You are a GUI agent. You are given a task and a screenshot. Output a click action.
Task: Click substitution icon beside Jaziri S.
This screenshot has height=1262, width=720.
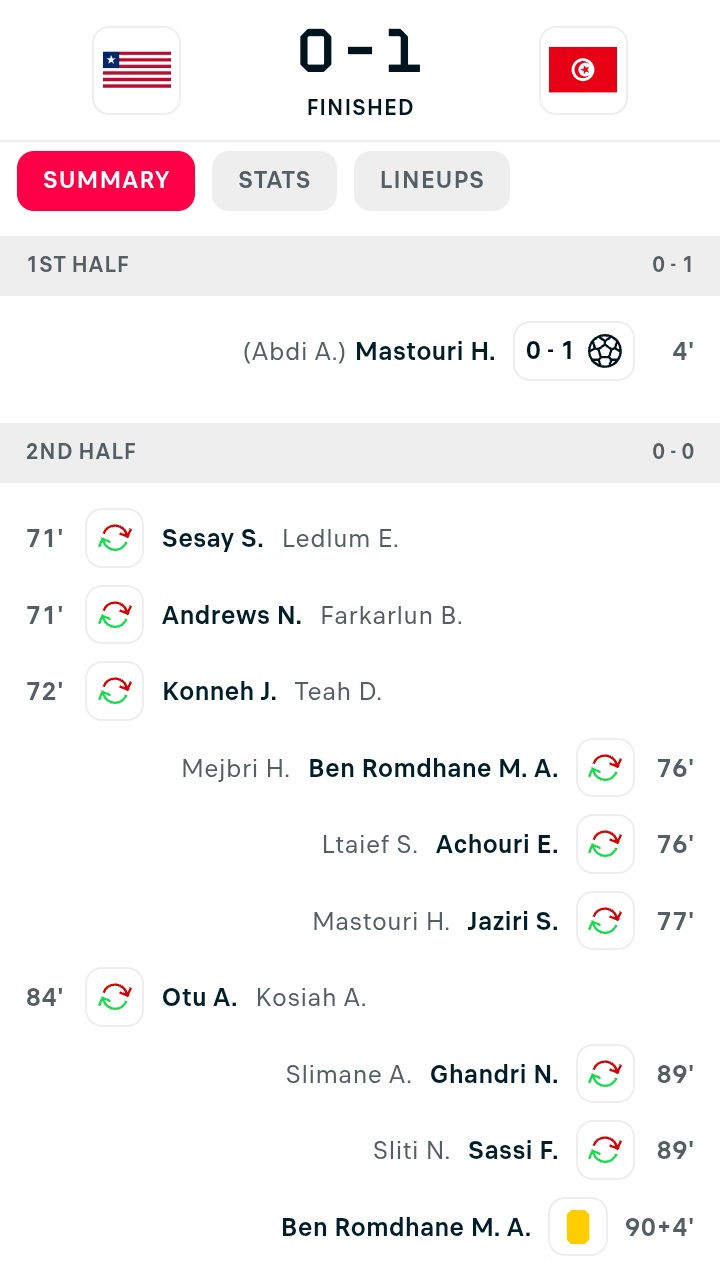point(605,921)
